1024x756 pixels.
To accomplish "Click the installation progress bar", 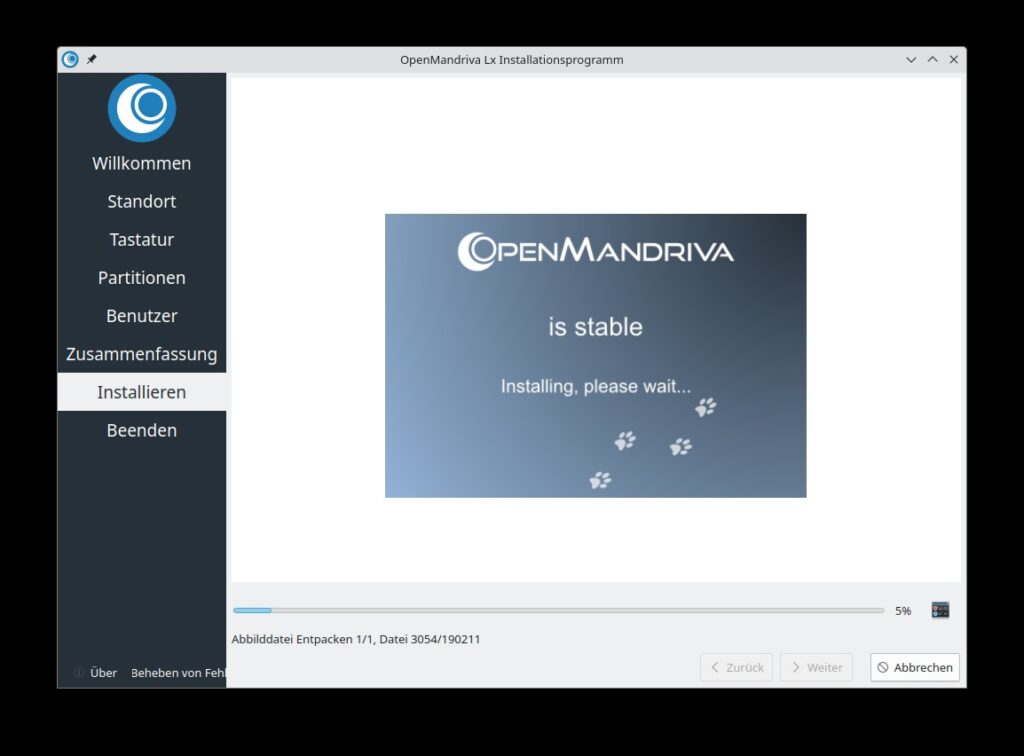I will 558,610.
